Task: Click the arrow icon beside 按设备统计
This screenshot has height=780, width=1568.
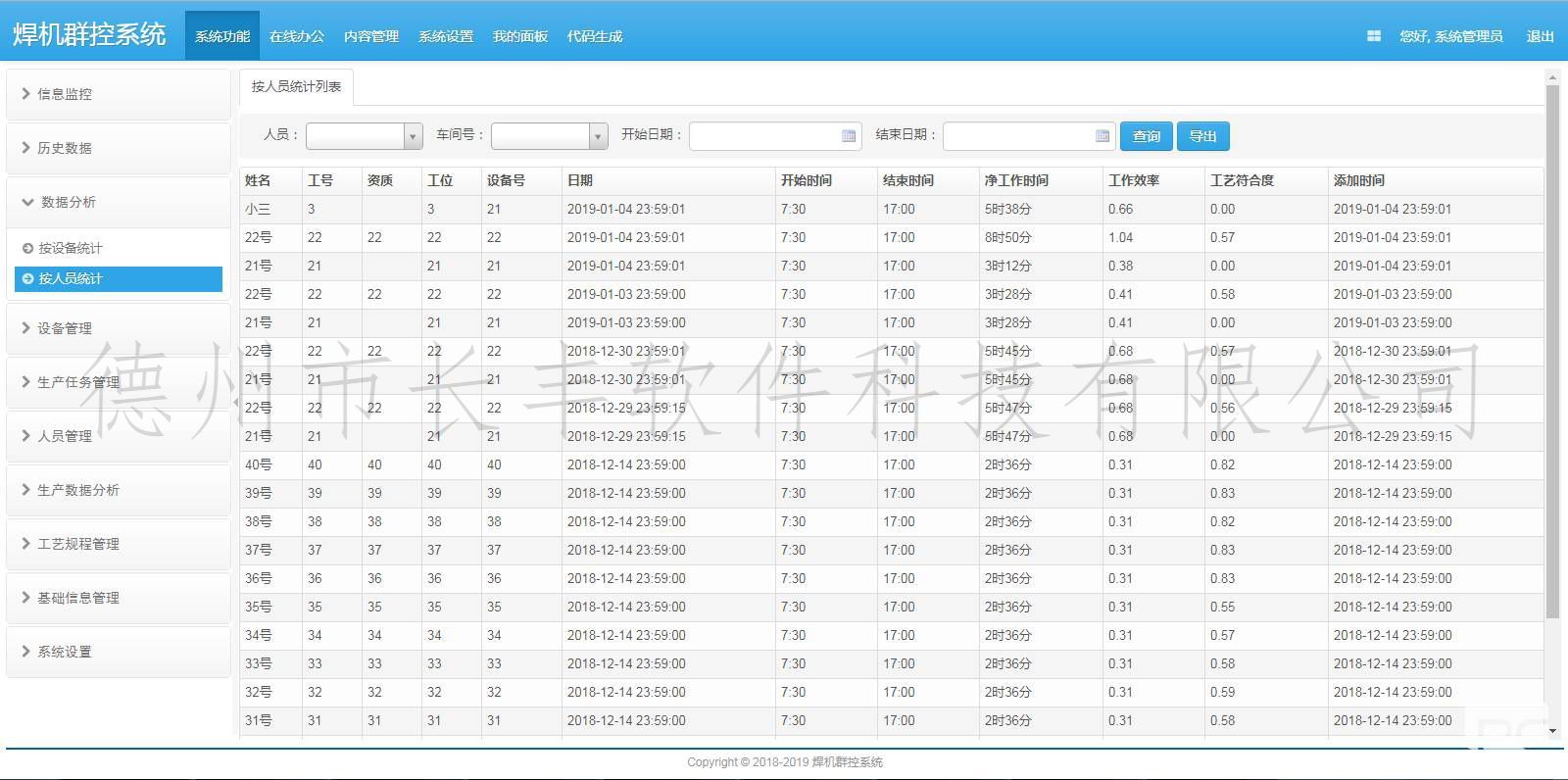Action: pos(27,248)
